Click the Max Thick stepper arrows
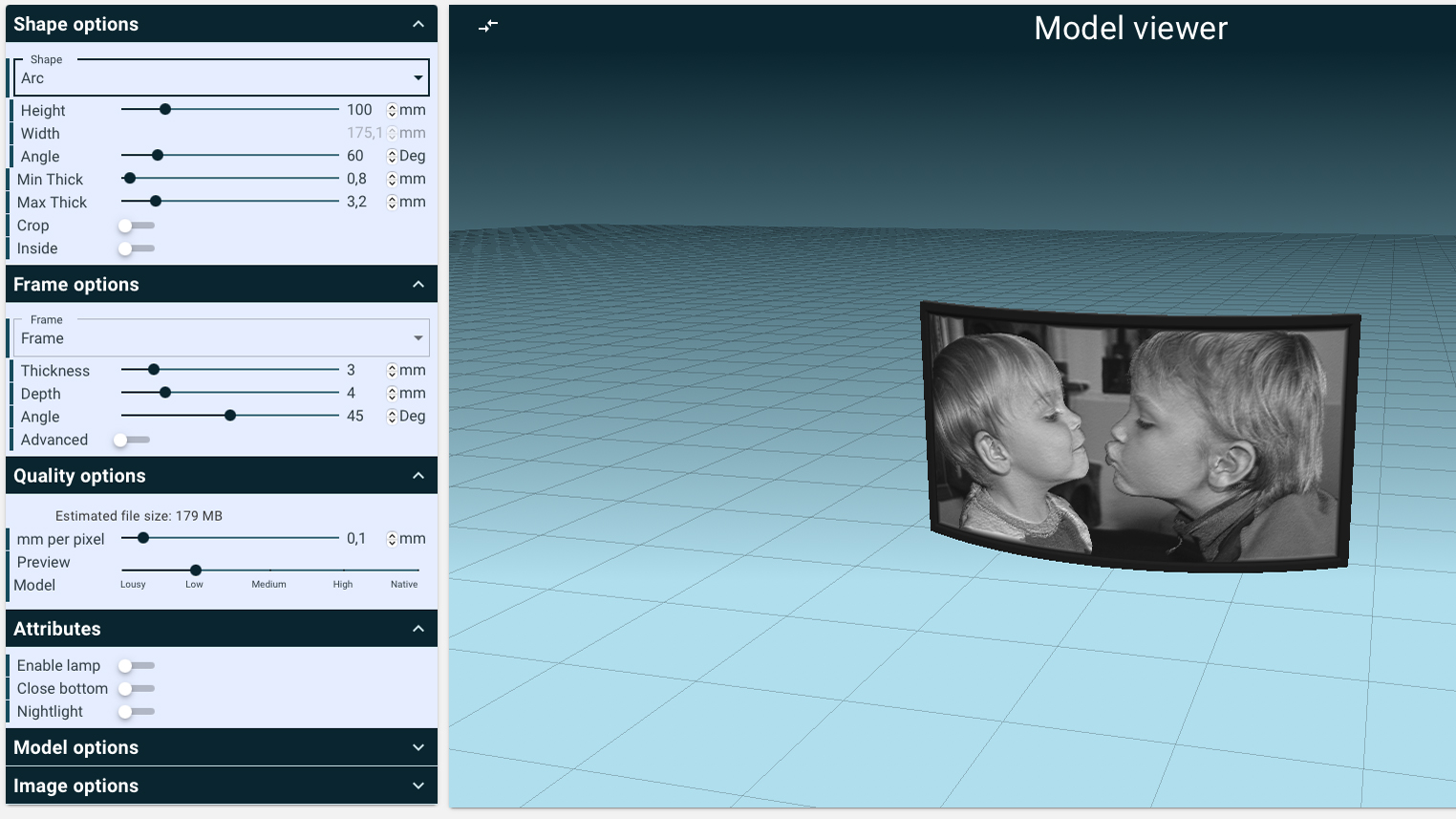Screen dimensions: 1456x819 point(392,203)
